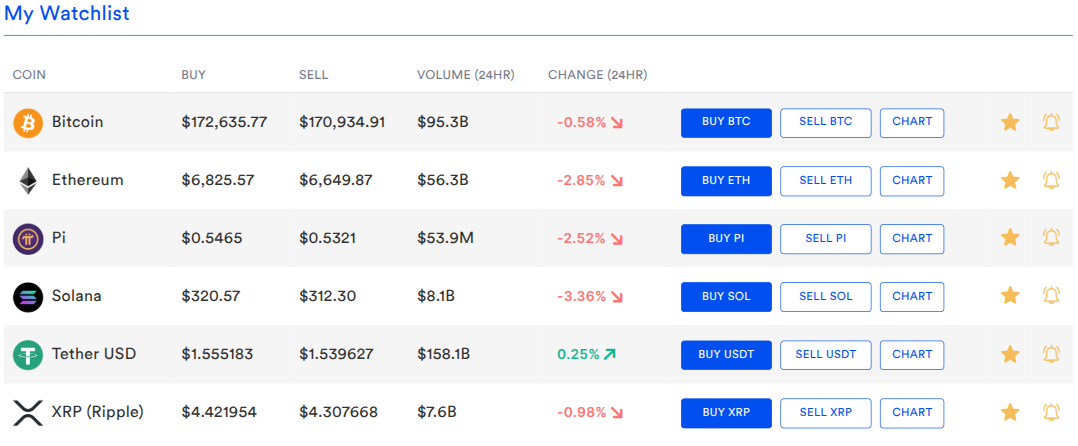Open the alert bell for Pi
1078x446 pixels.
[1051, 238]
